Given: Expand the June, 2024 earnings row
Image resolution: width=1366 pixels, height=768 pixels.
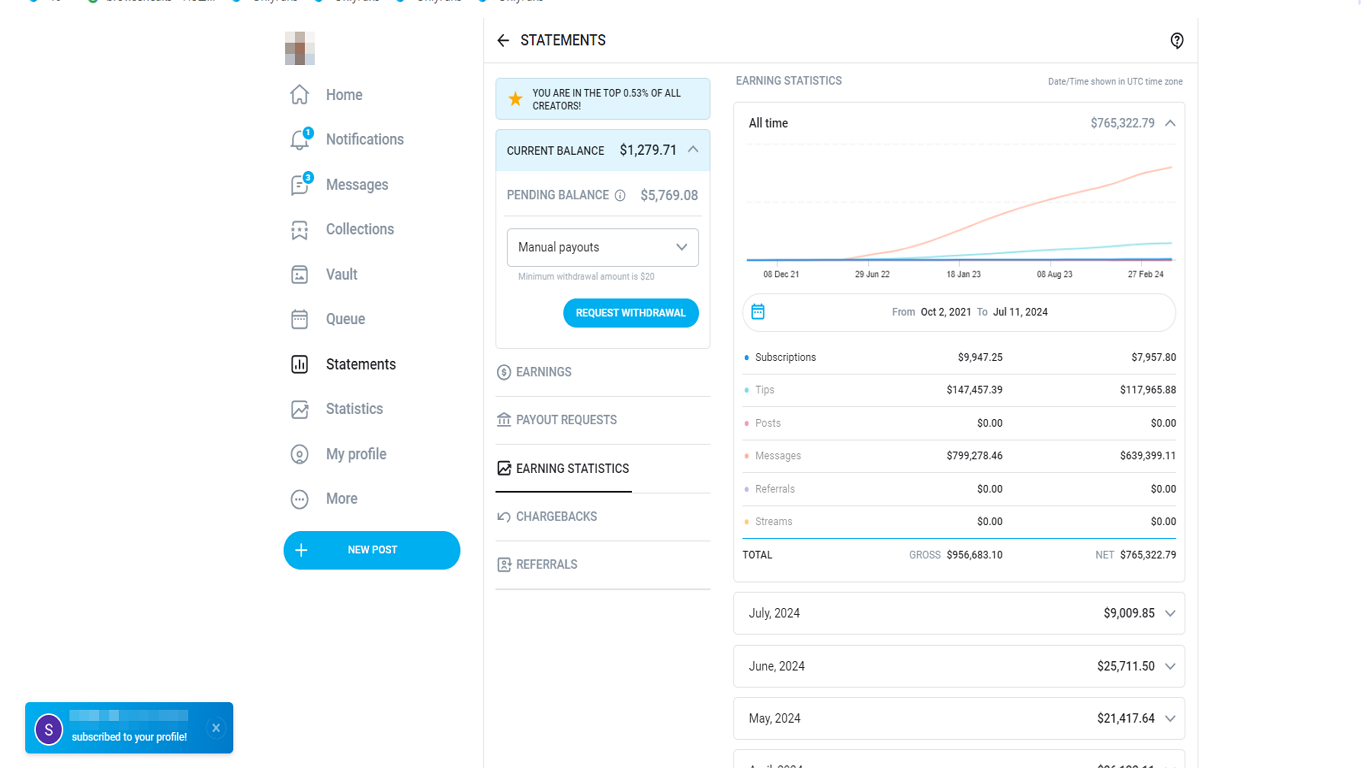Looking at the screenshot, I should click(x=959, y=666).
